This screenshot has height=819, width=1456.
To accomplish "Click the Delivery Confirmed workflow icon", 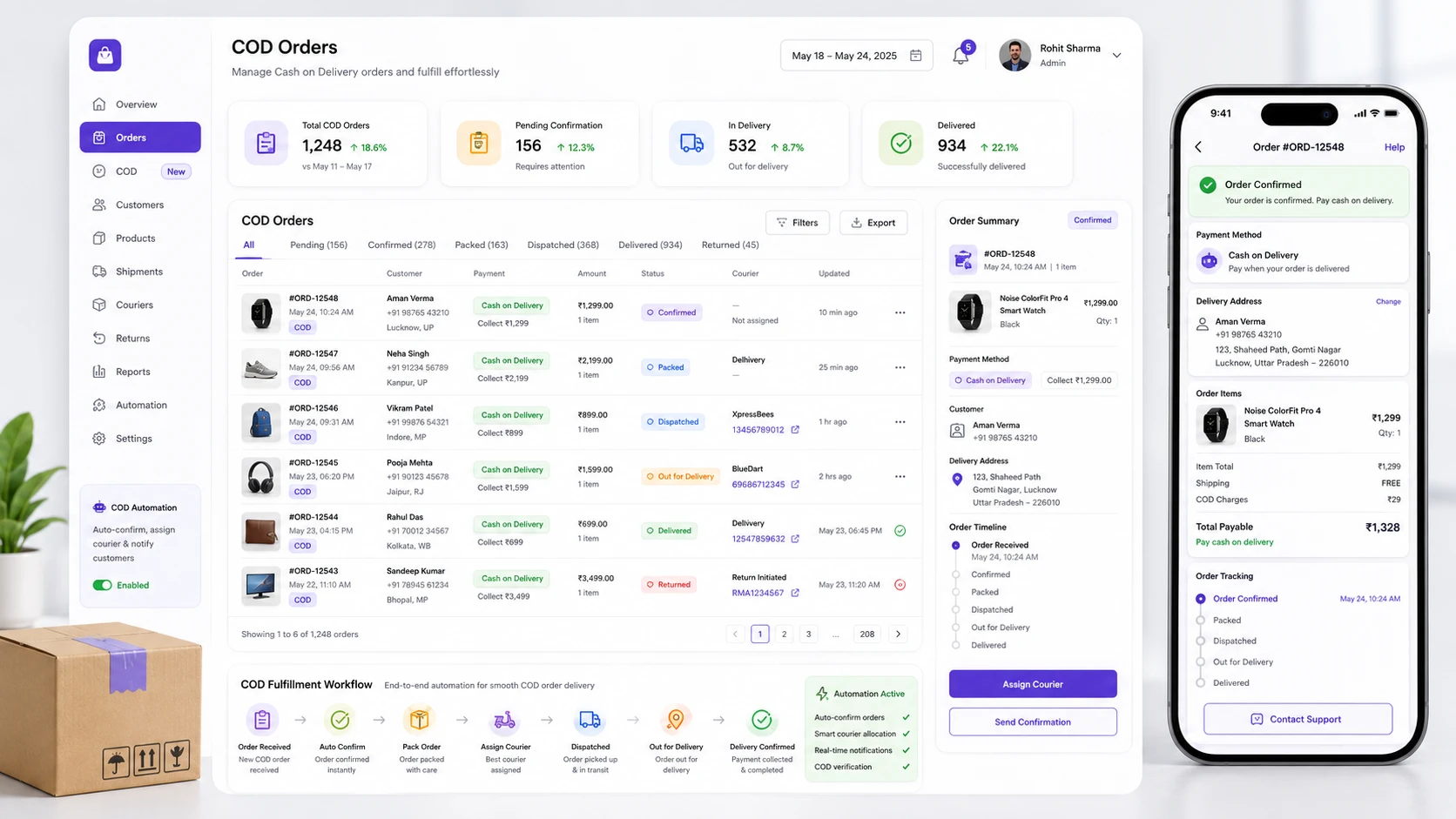I will pyautogui.click(x=762, y=720).
